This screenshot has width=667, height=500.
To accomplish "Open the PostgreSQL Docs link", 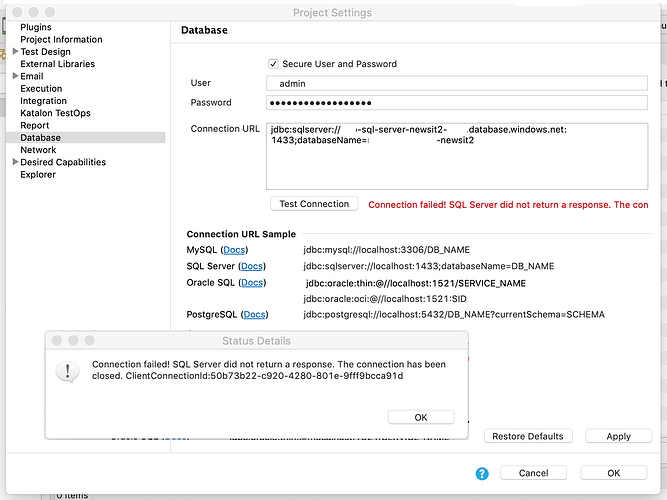I will (x=255, y=315).
